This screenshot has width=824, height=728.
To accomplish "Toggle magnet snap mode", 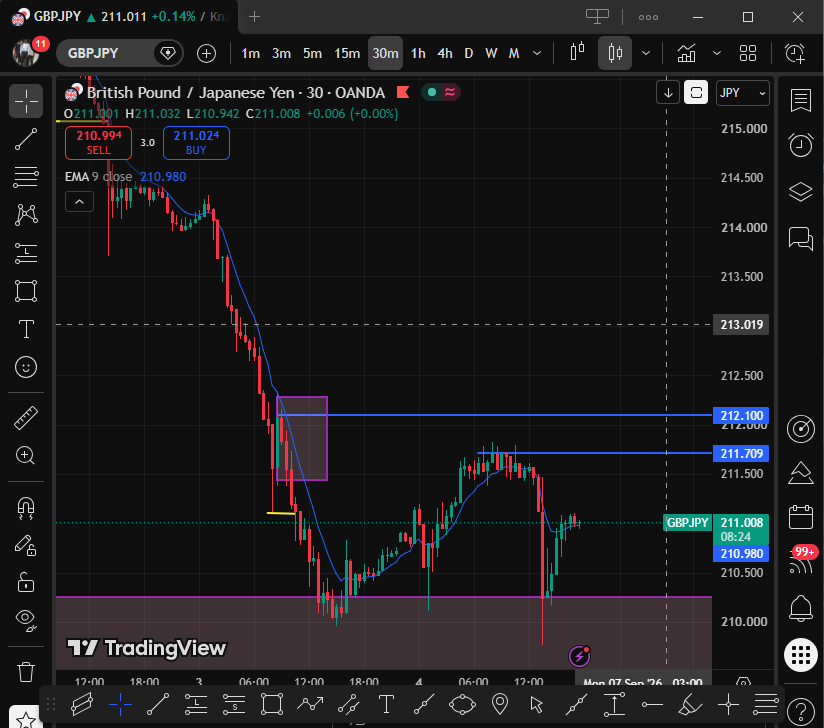I will click(26, 508).
